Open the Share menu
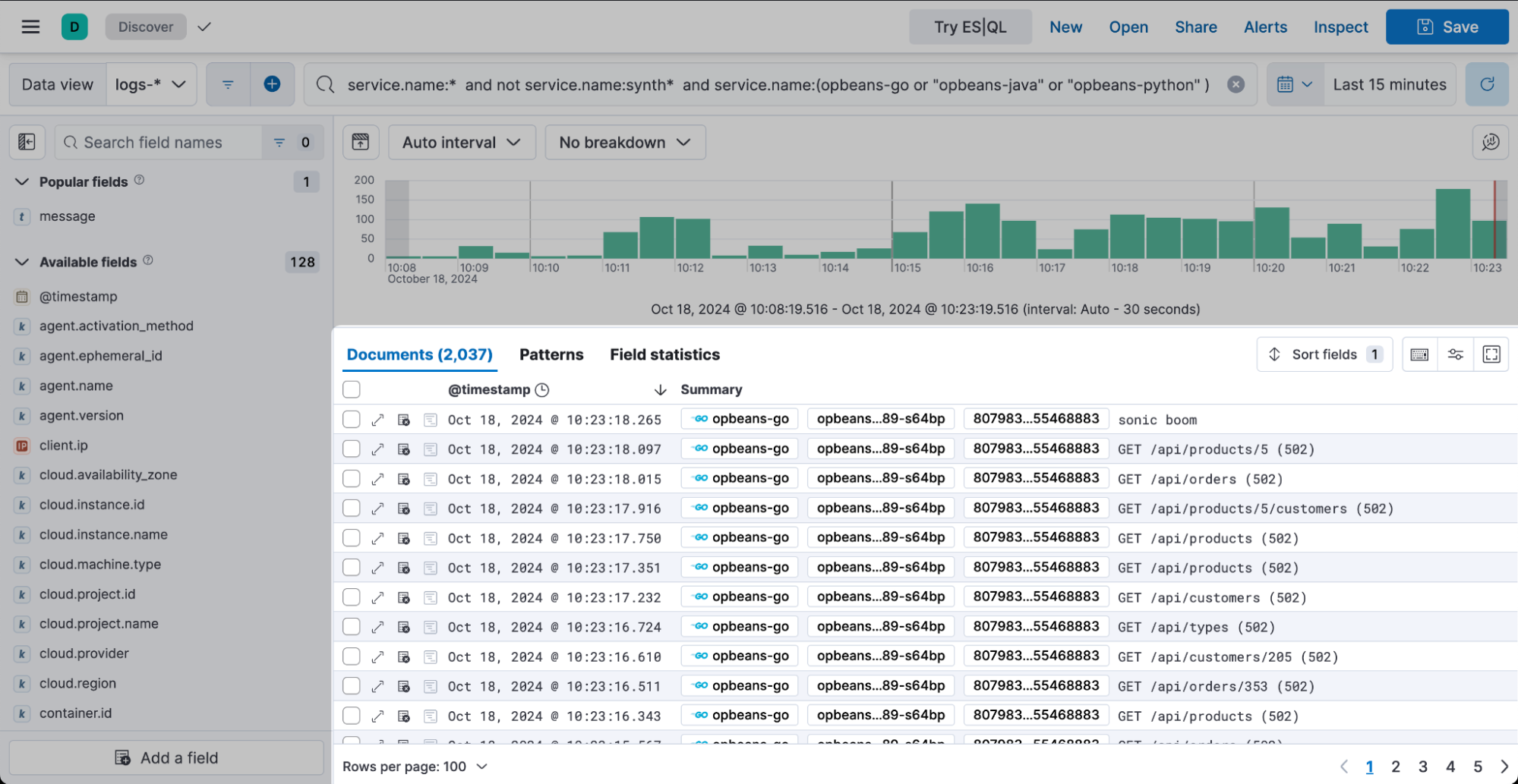 point(1196,27)
